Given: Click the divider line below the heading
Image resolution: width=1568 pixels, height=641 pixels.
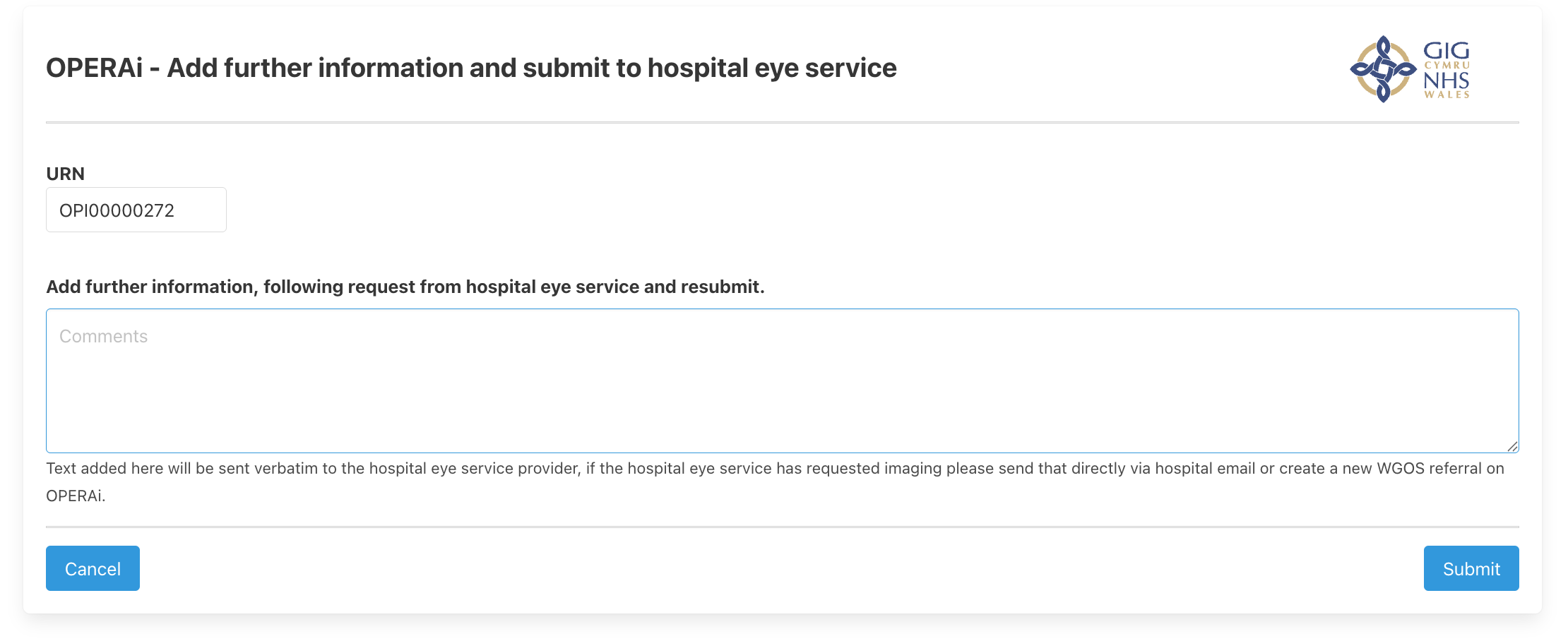Looking at the screenshot, I should click(x=783, y=122).
